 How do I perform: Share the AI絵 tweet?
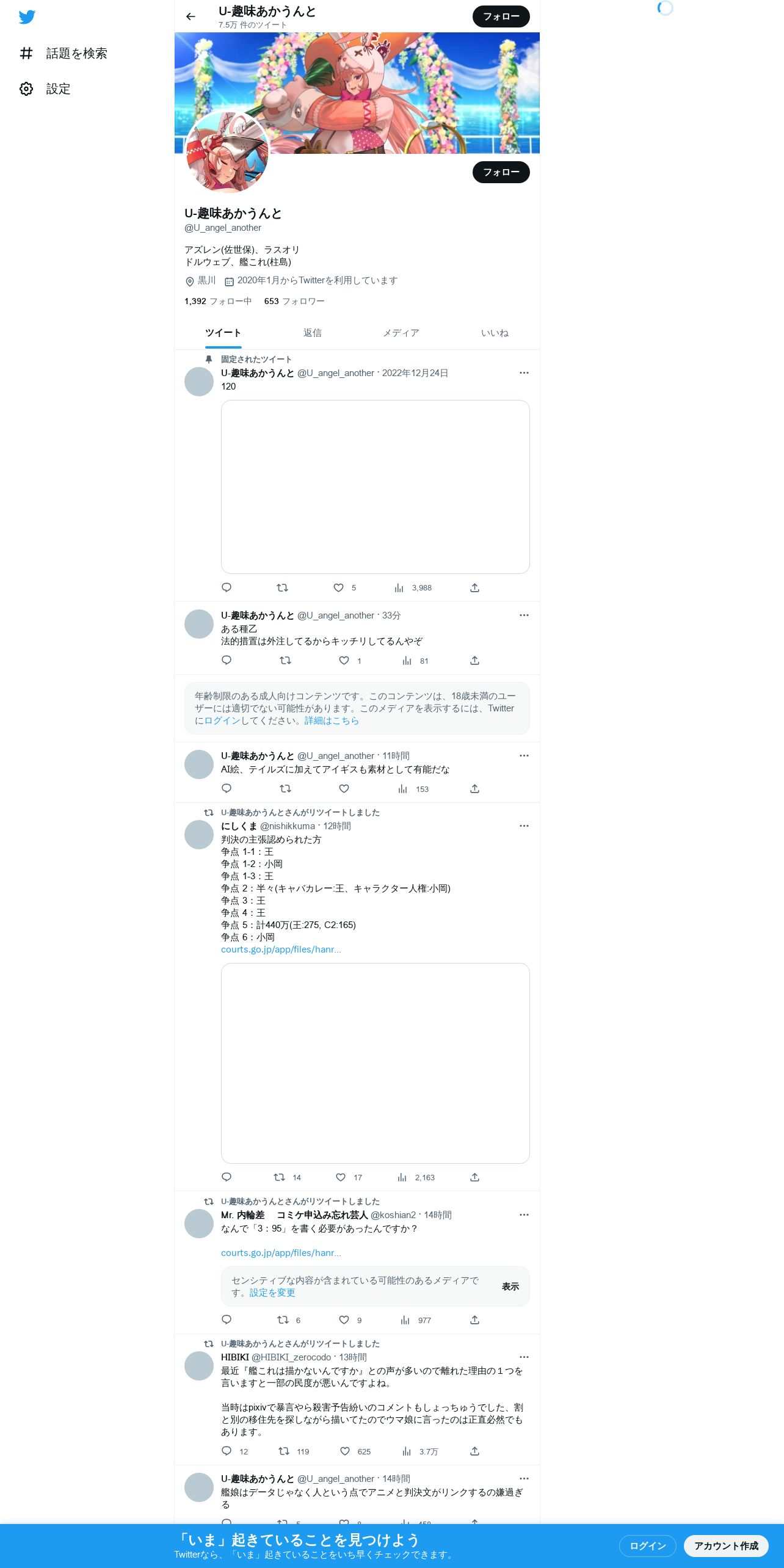pos(474,789)
